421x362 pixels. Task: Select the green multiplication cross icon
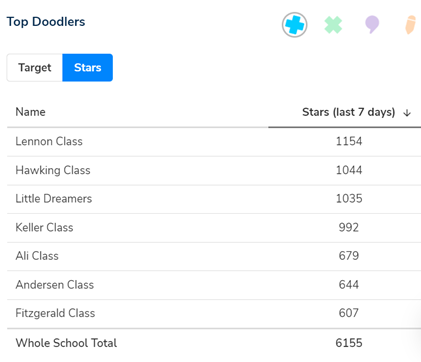[333, 25]
